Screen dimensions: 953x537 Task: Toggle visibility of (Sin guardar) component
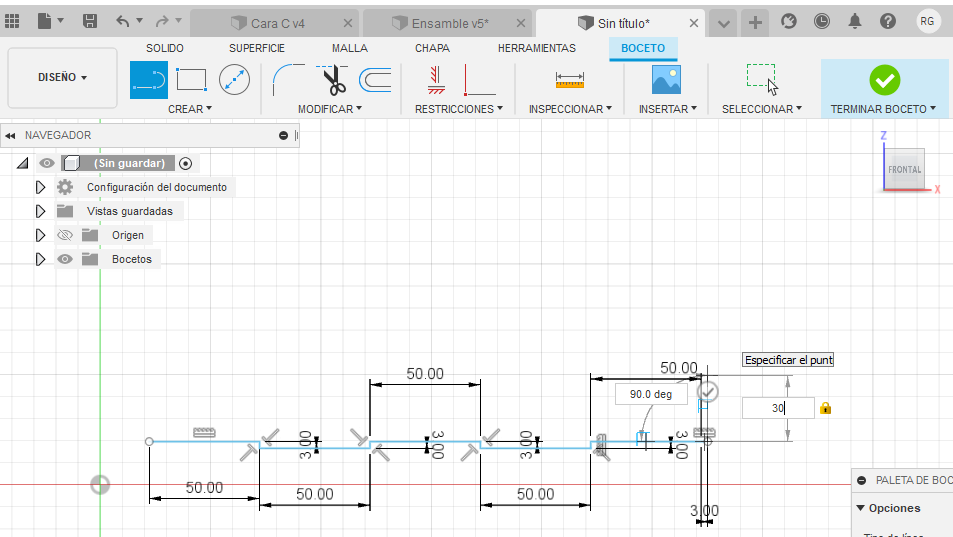coord(47,163)
